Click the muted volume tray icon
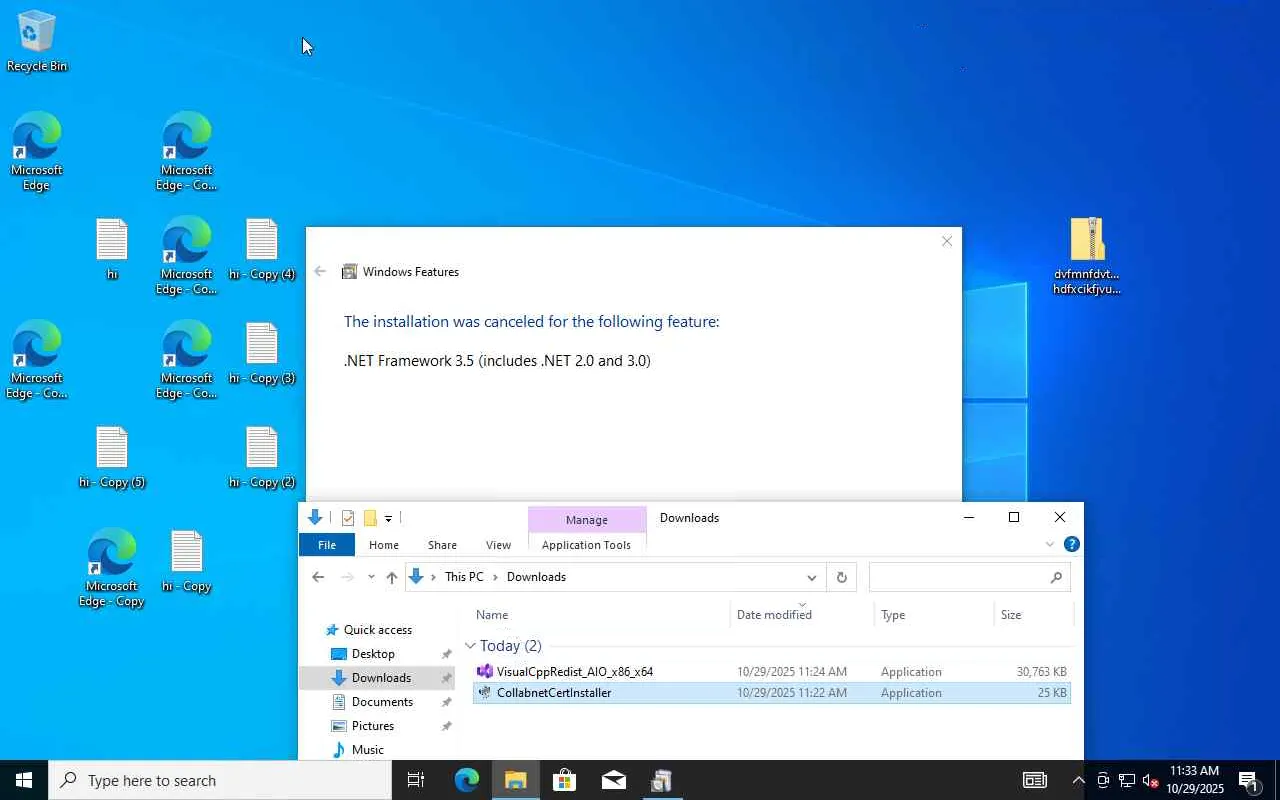 click(x=1150, y=780)
